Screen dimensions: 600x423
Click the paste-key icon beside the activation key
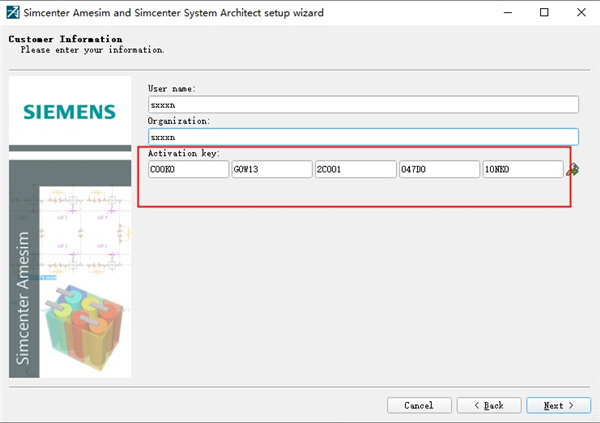573,170
